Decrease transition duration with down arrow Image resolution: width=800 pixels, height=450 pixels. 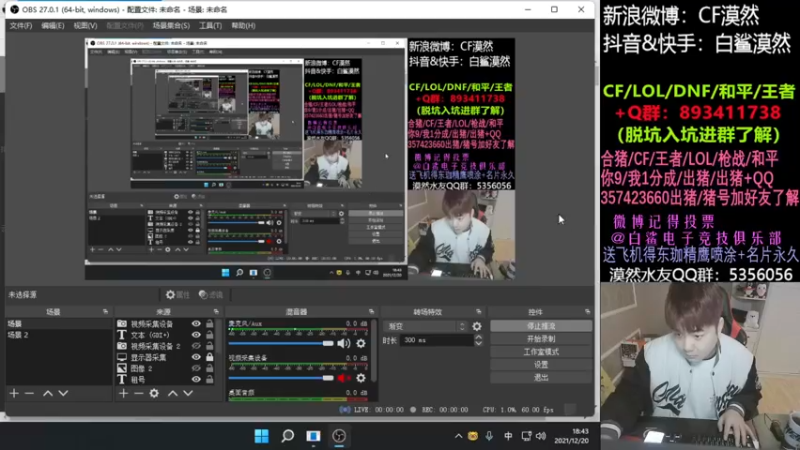[479, 343]
